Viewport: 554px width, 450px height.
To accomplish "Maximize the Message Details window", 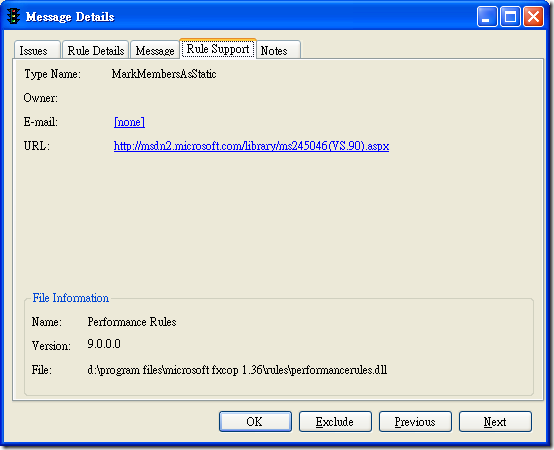I will (x=510, y=16).
